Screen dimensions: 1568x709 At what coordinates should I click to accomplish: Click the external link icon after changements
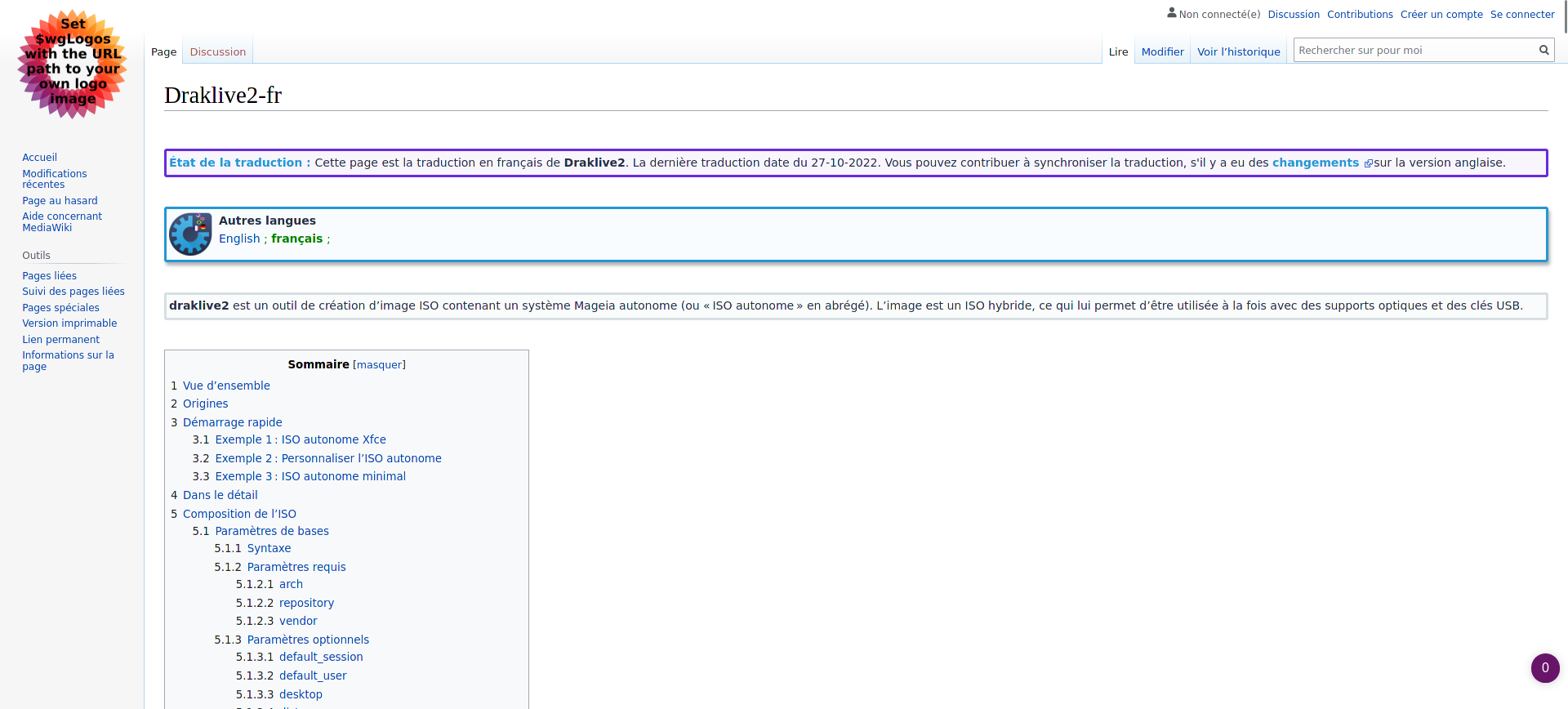1368,163
